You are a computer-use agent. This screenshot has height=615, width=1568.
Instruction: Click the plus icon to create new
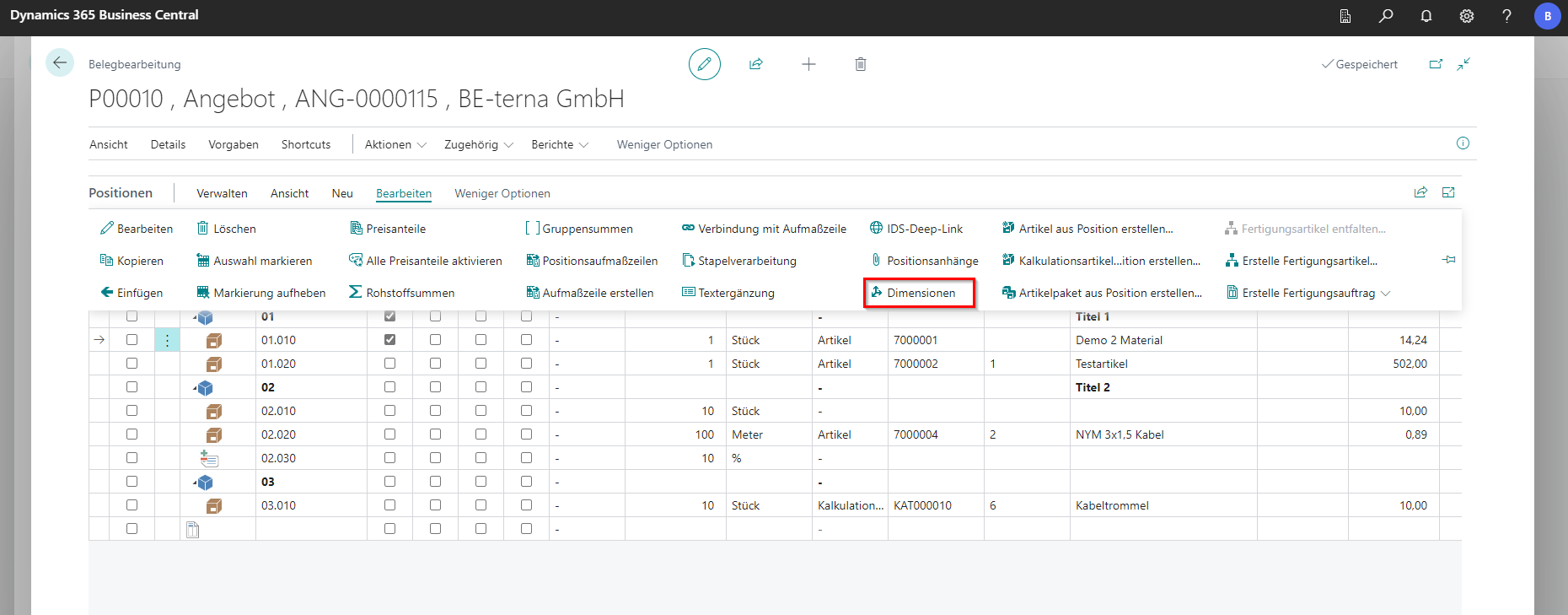(x=808, y=64)
